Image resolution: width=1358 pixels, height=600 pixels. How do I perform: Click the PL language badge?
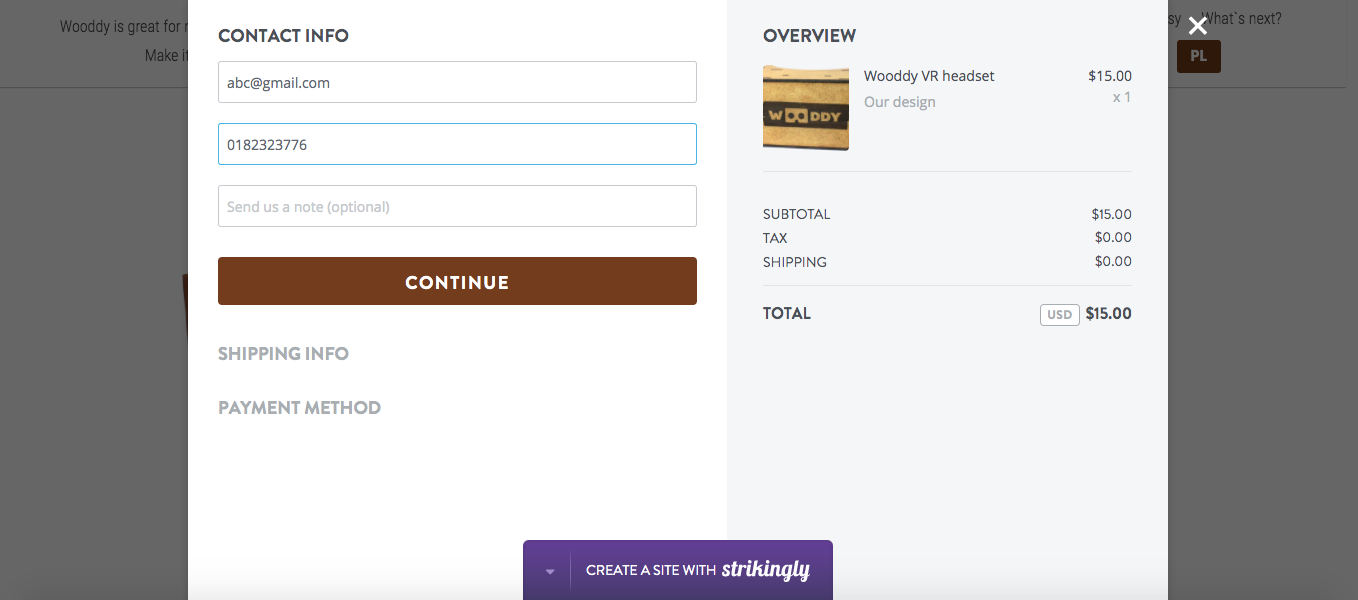click(x=1197, y=56)
